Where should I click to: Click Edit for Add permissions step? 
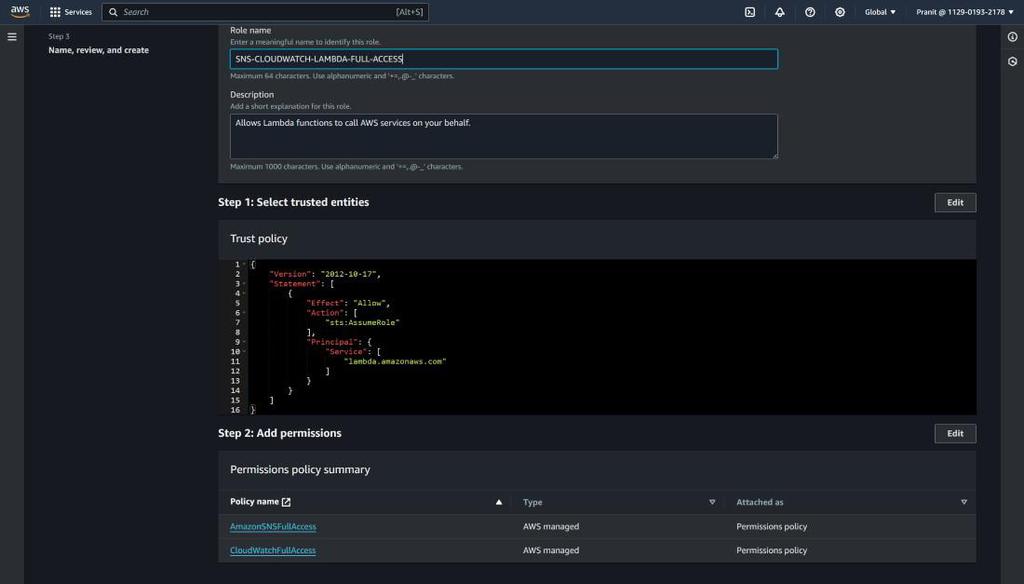click(955, 433)
